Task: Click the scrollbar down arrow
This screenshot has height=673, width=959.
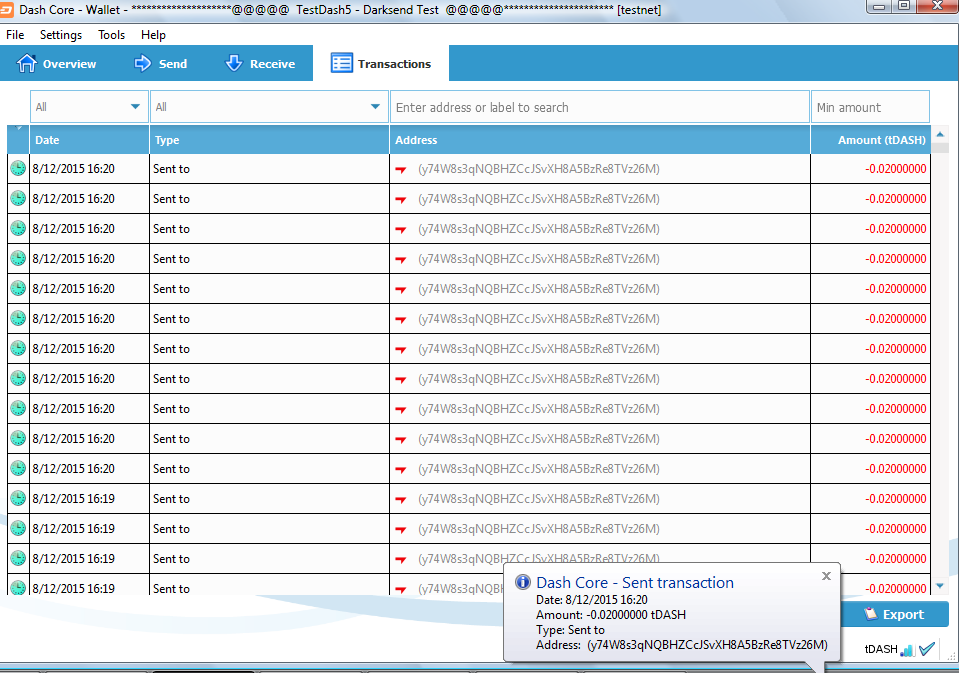Action: pos(940,586)
